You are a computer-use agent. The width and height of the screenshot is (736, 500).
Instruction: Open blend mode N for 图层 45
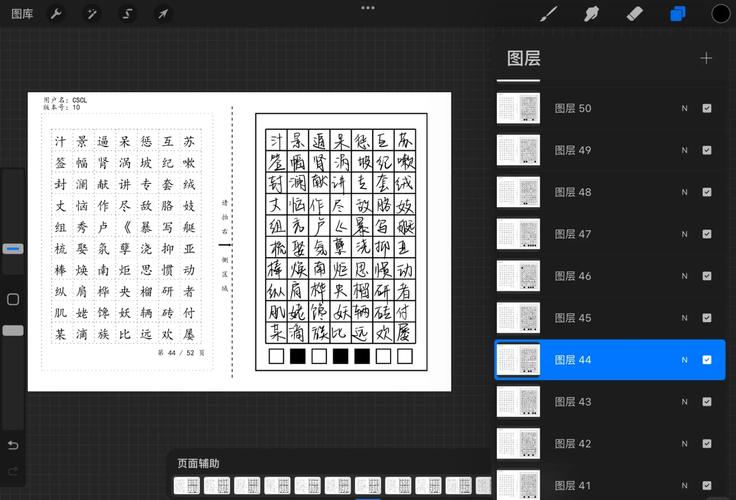pyautogui.click(x=684, y=318)
